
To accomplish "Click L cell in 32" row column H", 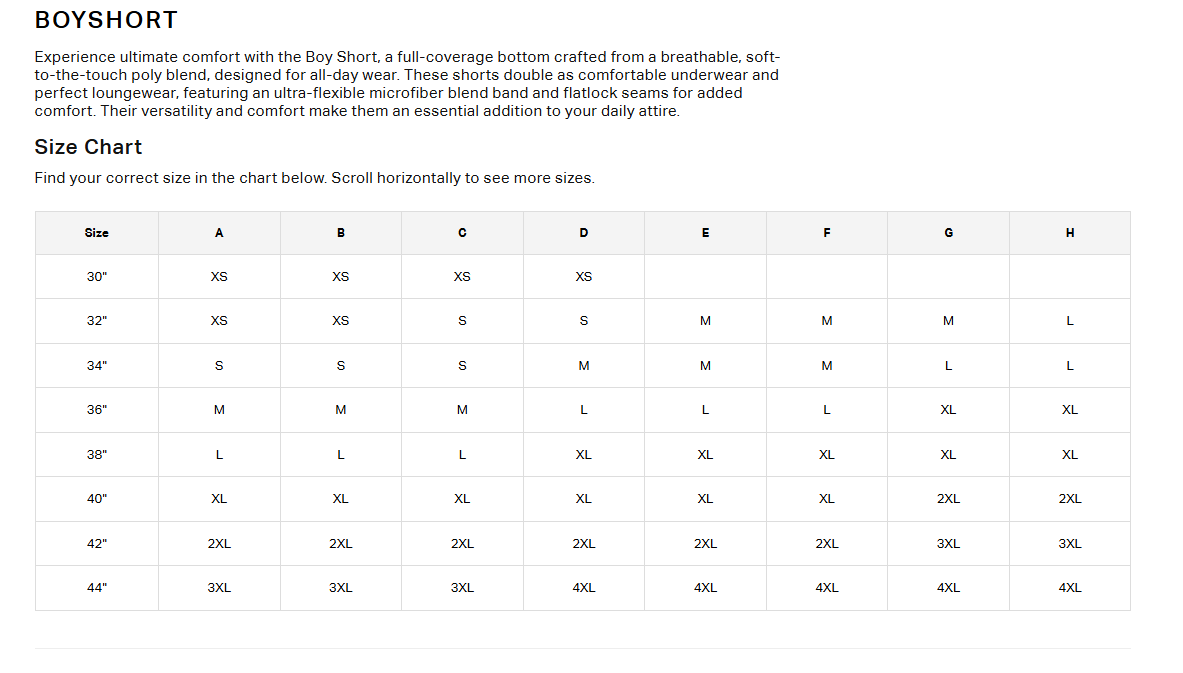I will [1070, 321].
